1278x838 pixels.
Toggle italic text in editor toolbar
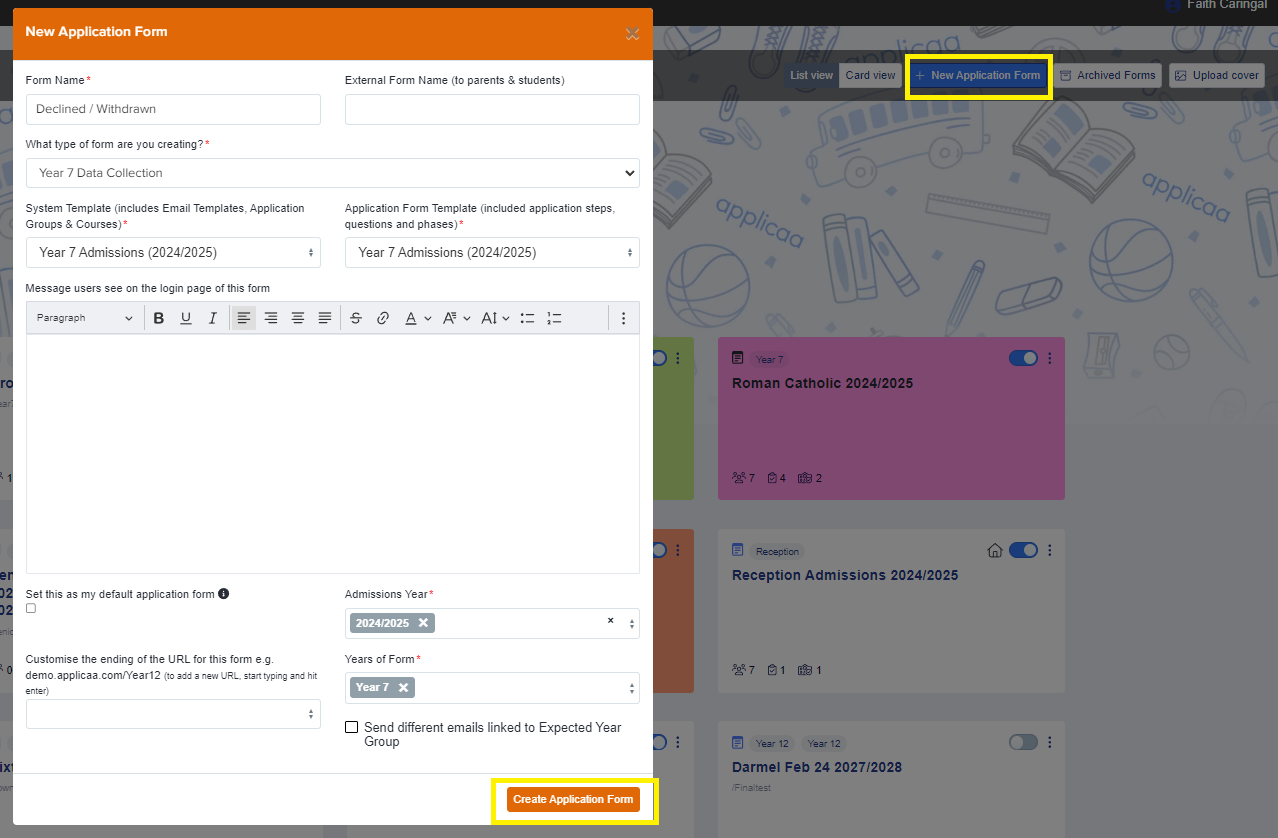tap(212, 318)
